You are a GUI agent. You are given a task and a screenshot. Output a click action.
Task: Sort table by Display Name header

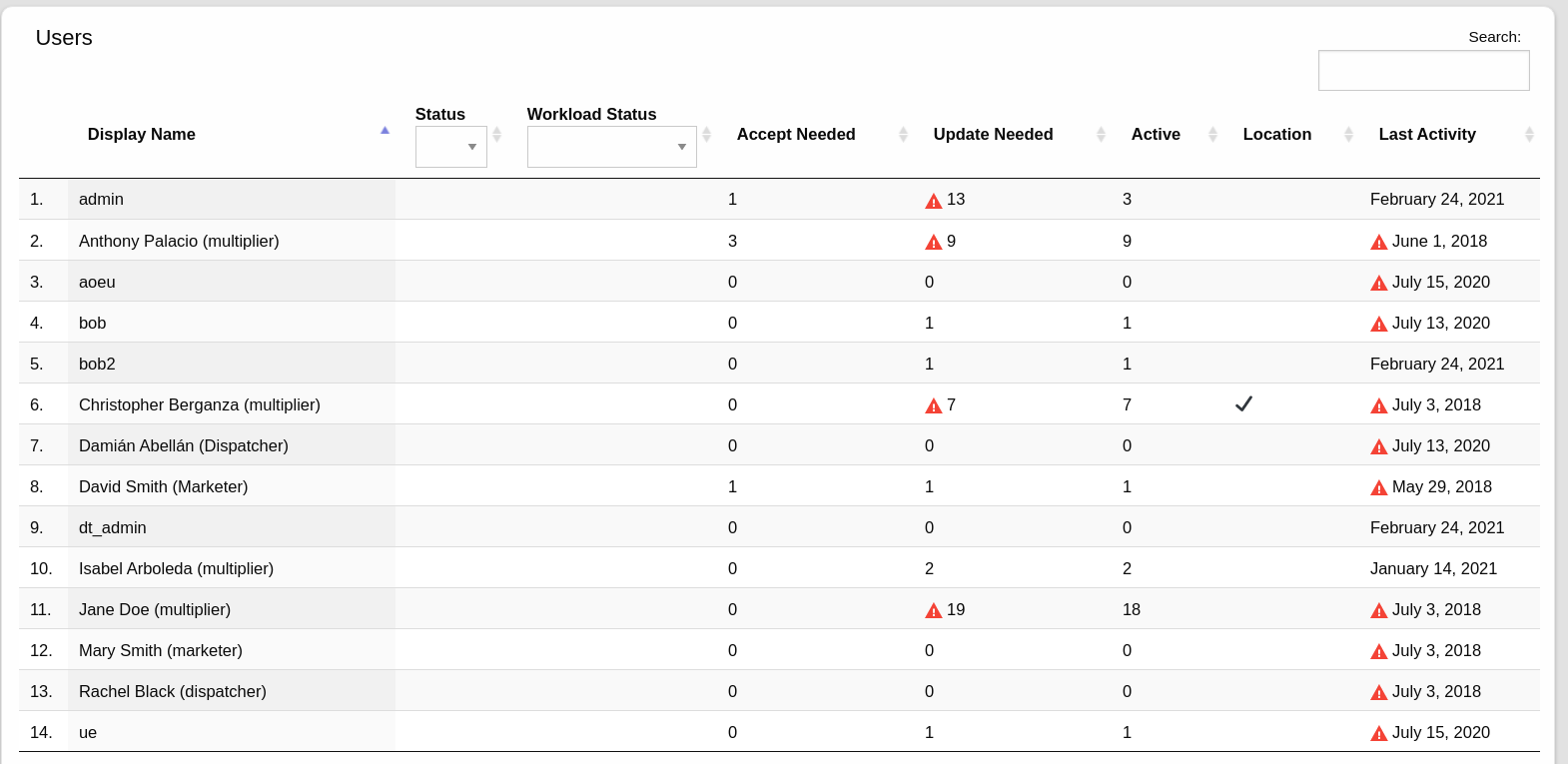pos(141,134)
